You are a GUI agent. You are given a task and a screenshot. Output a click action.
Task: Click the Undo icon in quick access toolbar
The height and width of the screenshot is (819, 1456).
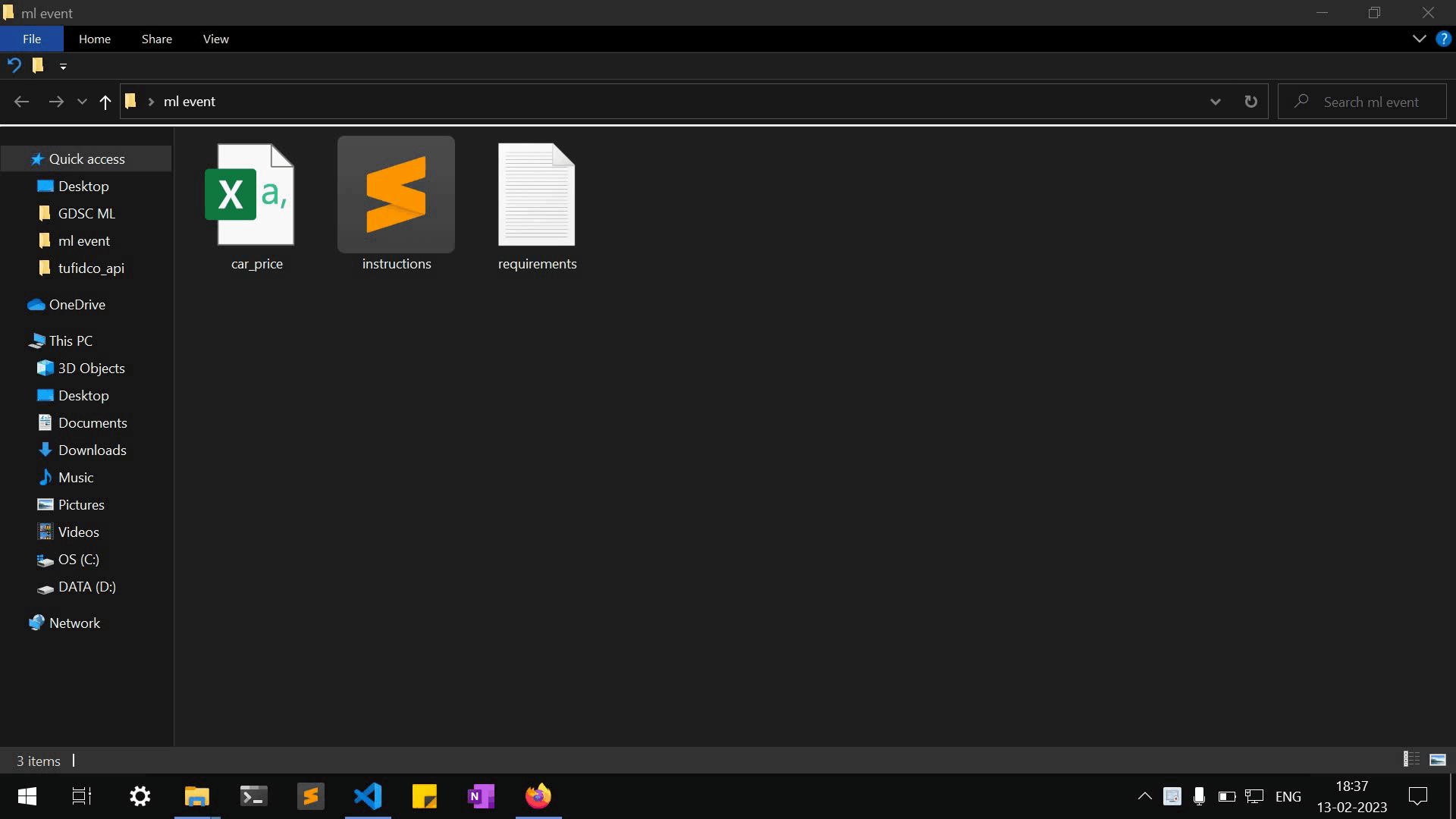coord(14,65)
